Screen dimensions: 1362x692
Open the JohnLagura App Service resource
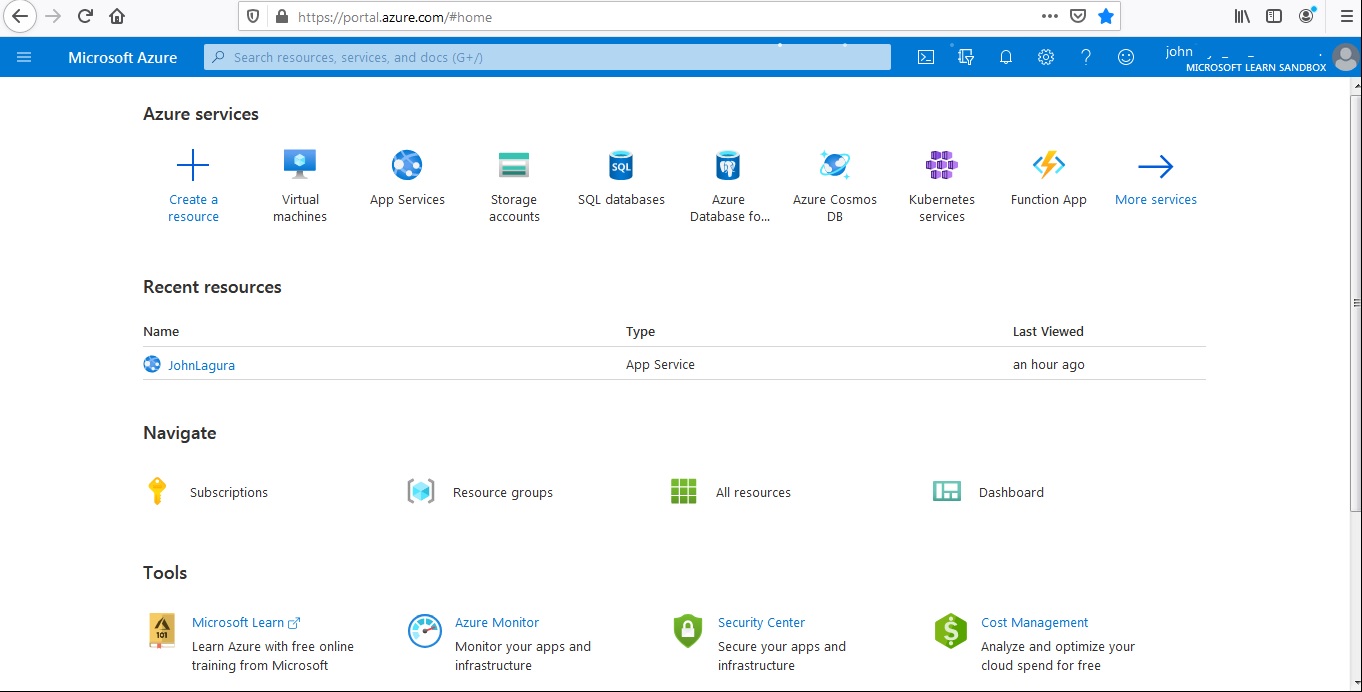coord(201,364)
